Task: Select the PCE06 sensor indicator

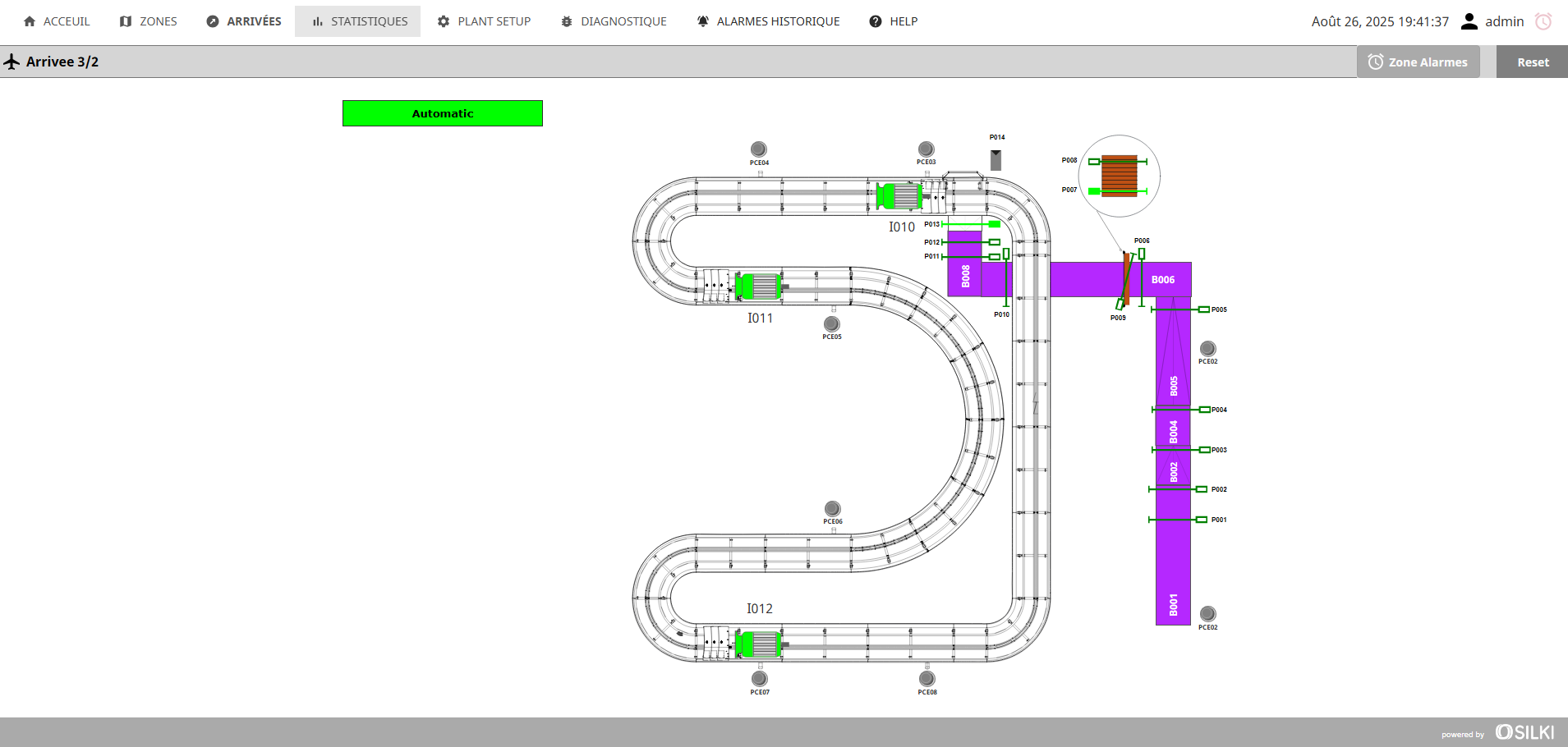Action: 833,509
